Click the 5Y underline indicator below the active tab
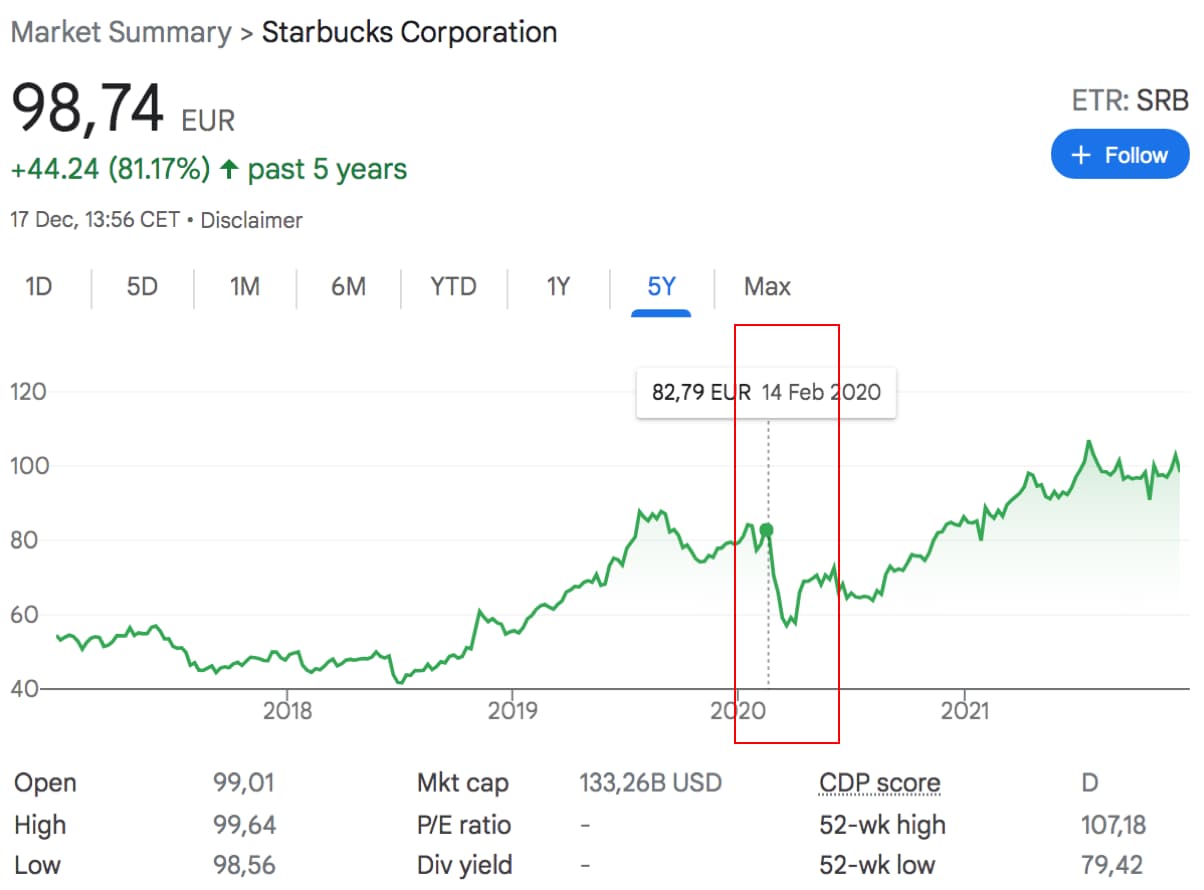 click(x=660, y=311)
